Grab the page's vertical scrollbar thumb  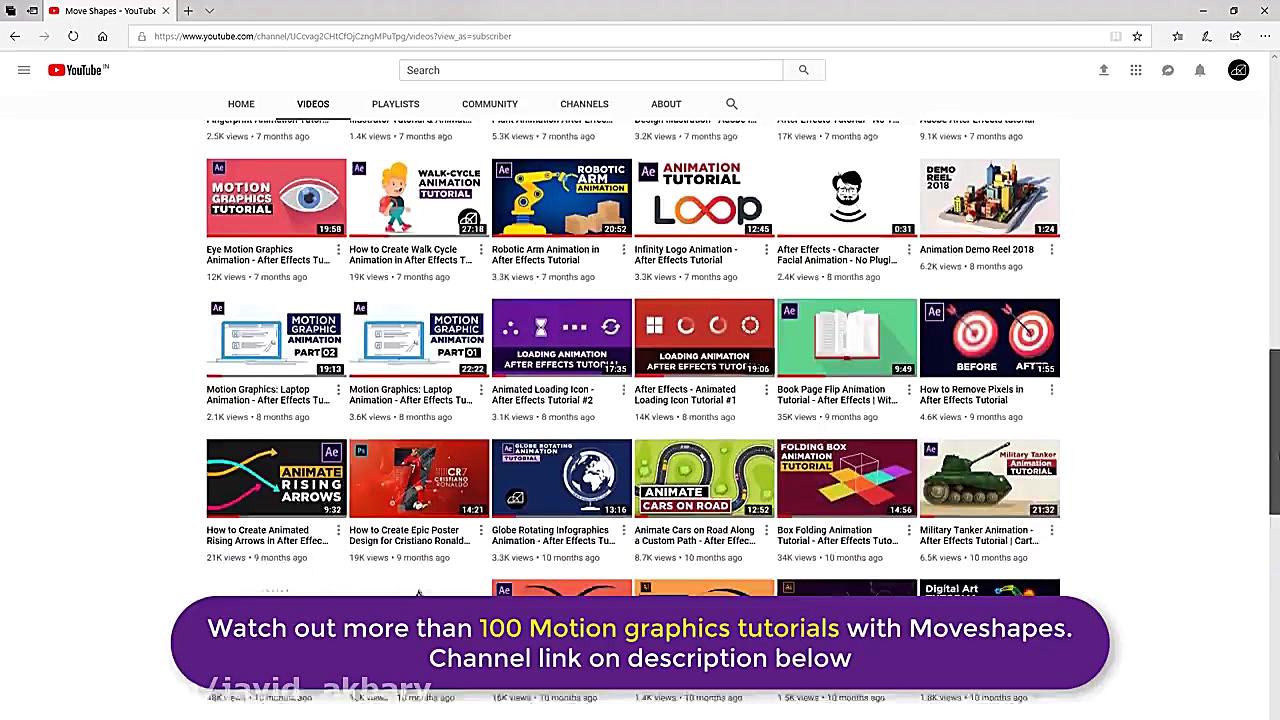point(1274,432)
